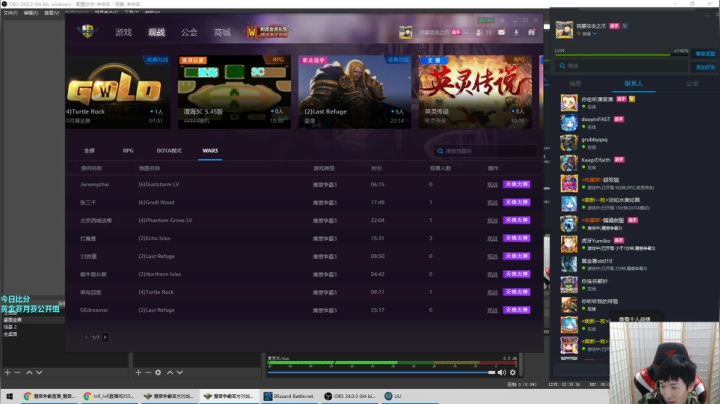Open OBS source properties gear icon
This screenshot has height=404, width=720.
[x=158, y=372]
